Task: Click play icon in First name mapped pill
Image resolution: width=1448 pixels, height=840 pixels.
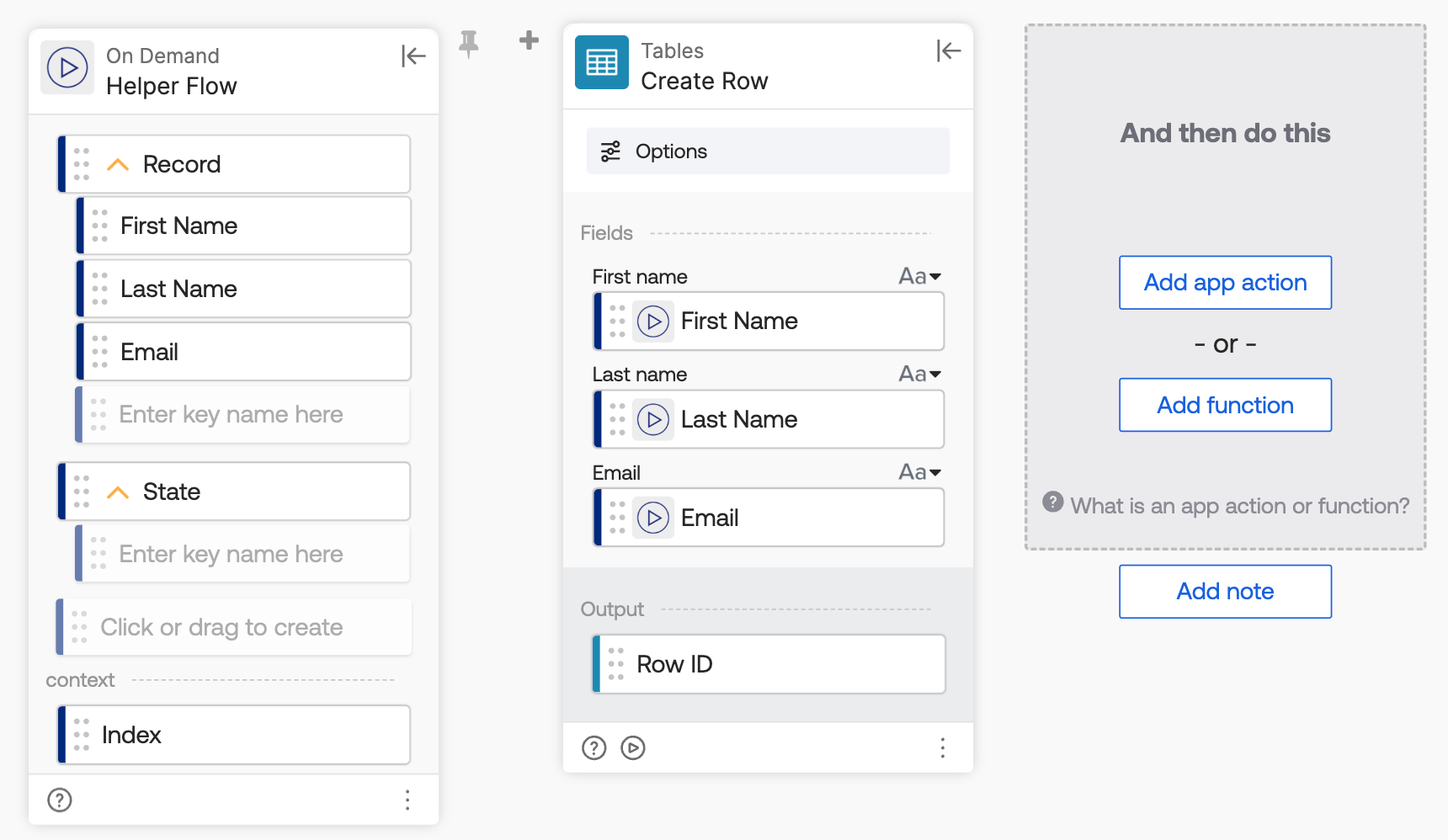Action: pos(653,322)
